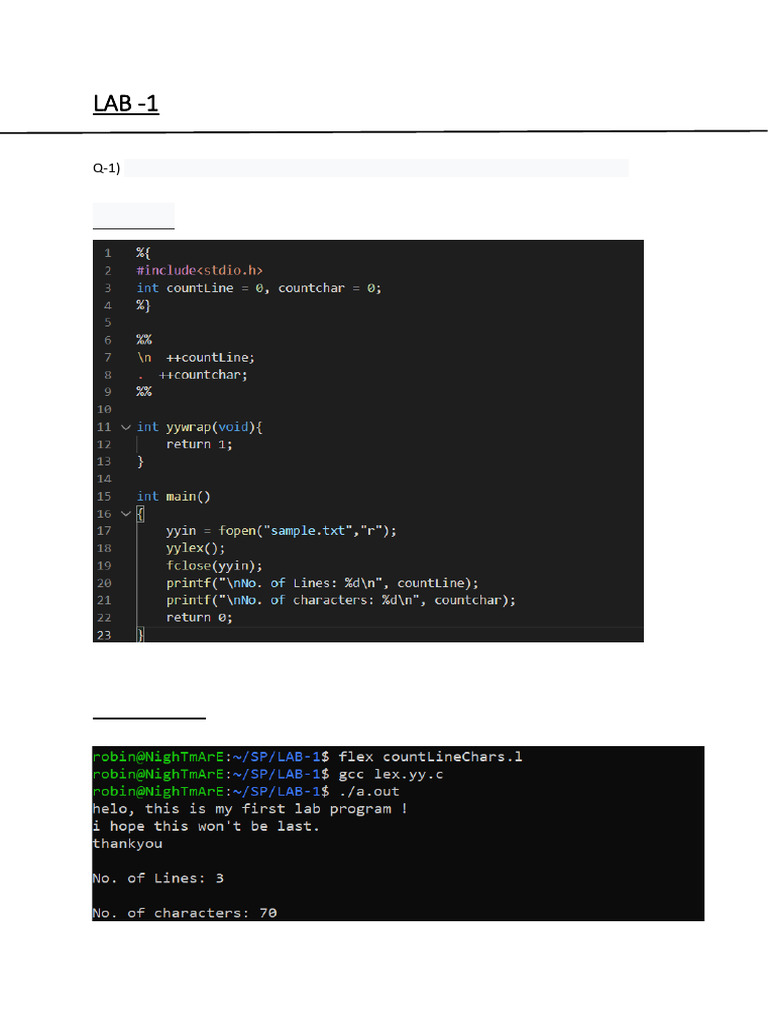Collapse the yywrap function fold chevron
Screen dimensions: 768x1024
126,427
